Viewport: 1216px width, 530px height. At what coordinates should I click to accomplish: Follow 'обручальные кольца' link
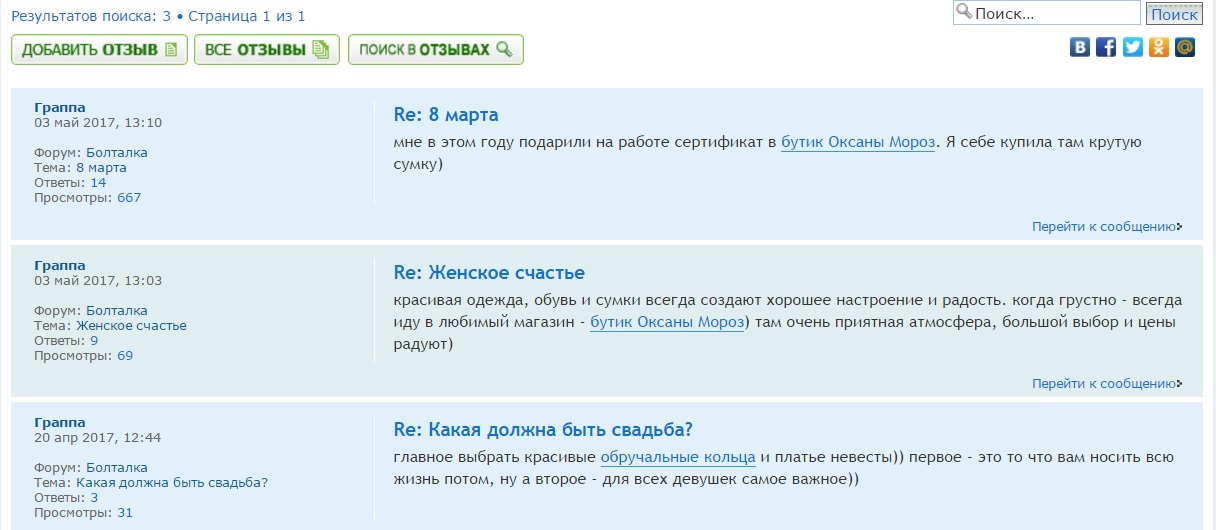(x=678, y=457)
